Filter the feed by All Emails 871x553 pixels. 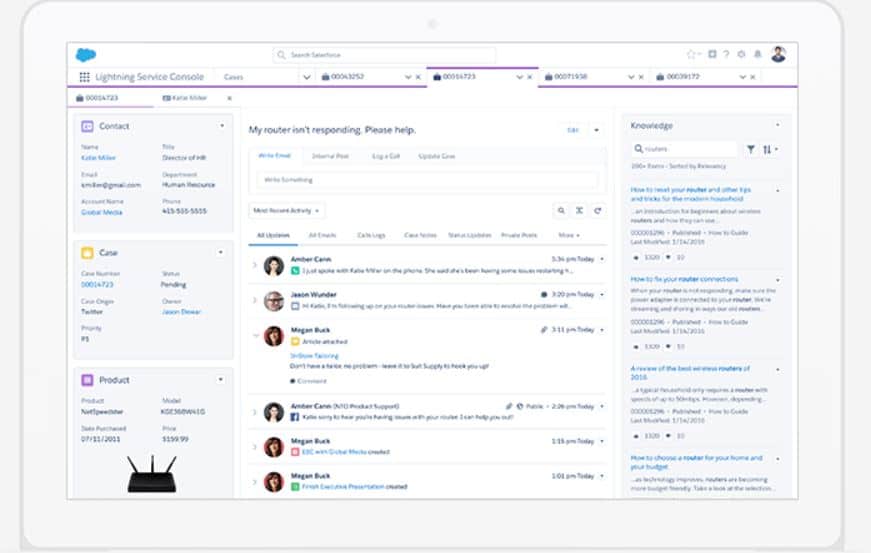(x=322, y=235)
